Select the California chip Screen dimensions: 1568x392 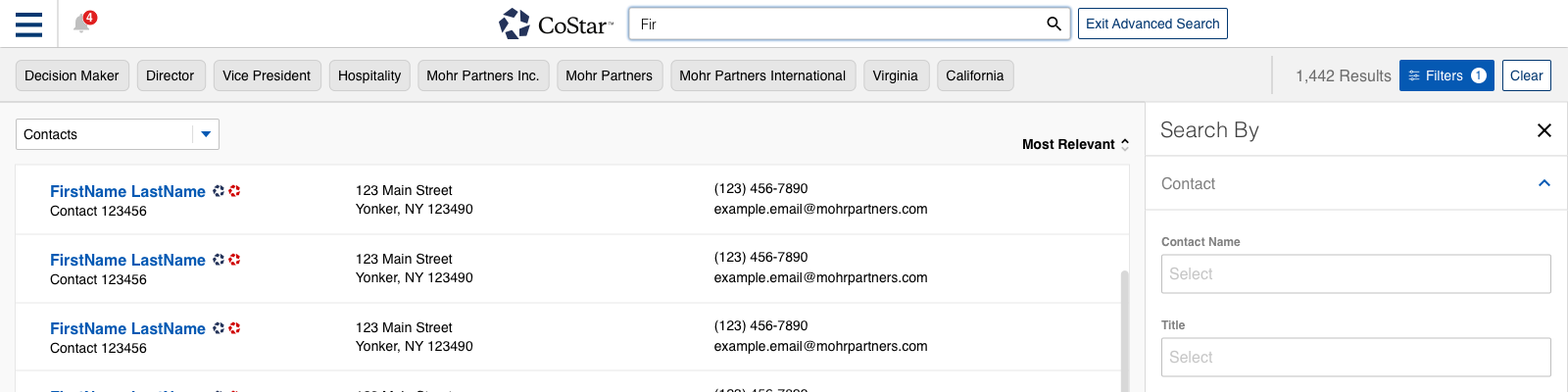click(975, 75)
